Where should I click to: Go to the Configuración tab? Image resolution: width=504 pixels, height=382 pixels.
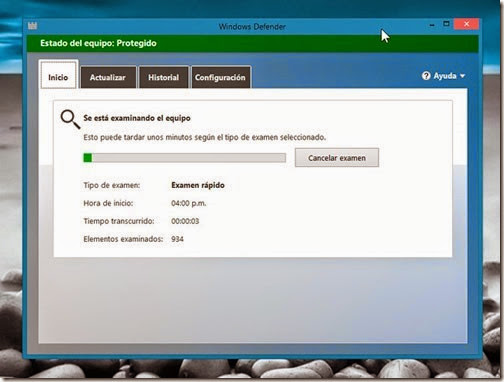pos(220,77)
